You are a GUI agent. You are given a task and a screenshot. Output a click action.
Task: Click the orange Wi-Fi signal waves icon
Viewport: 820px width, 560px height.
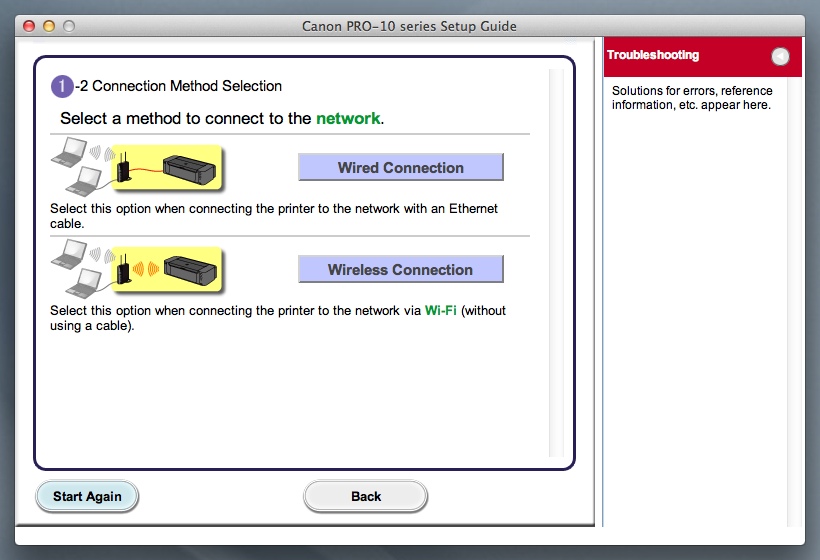coord(146,270)
